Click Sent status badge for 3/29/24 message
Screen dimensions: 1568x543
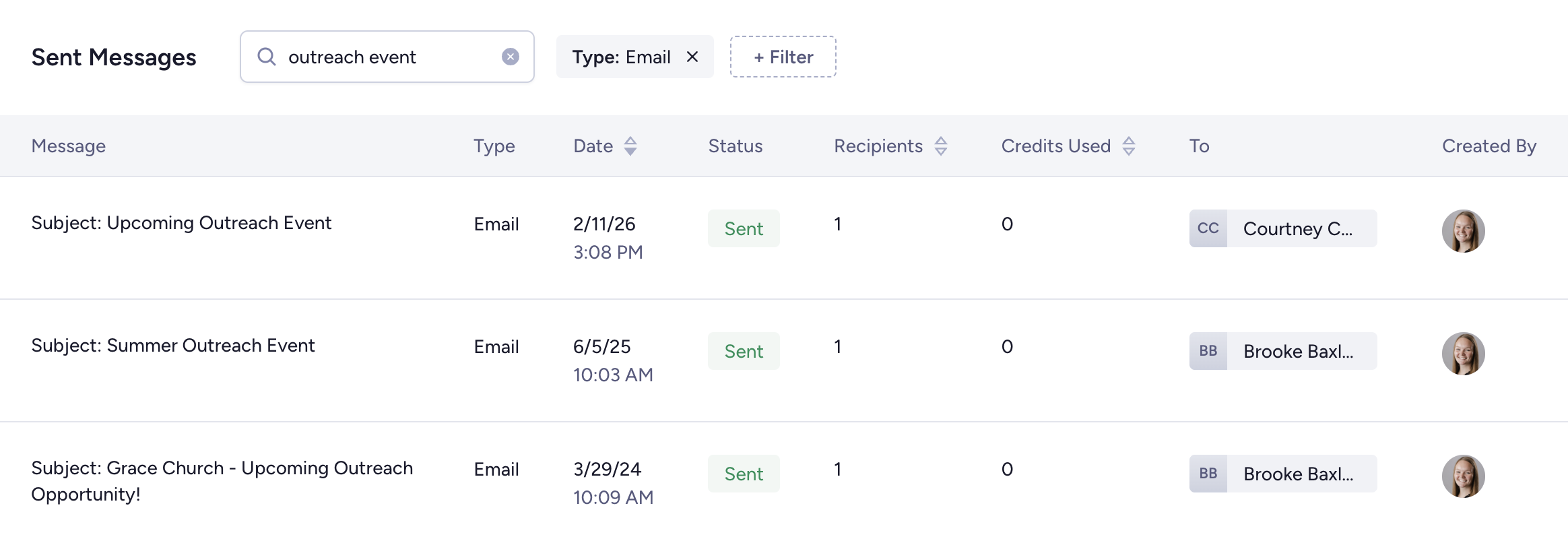click(744, 474)
